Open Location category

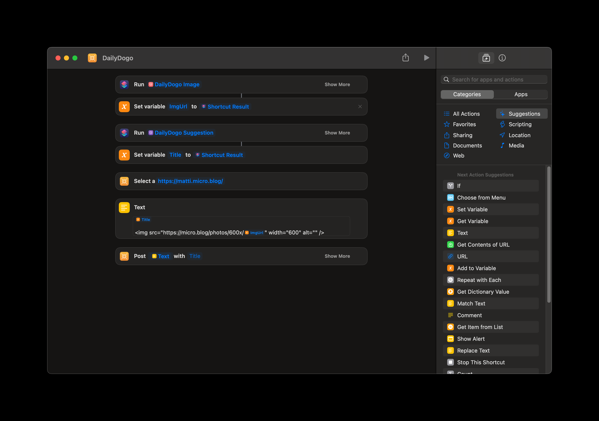(x=515, y=135)
